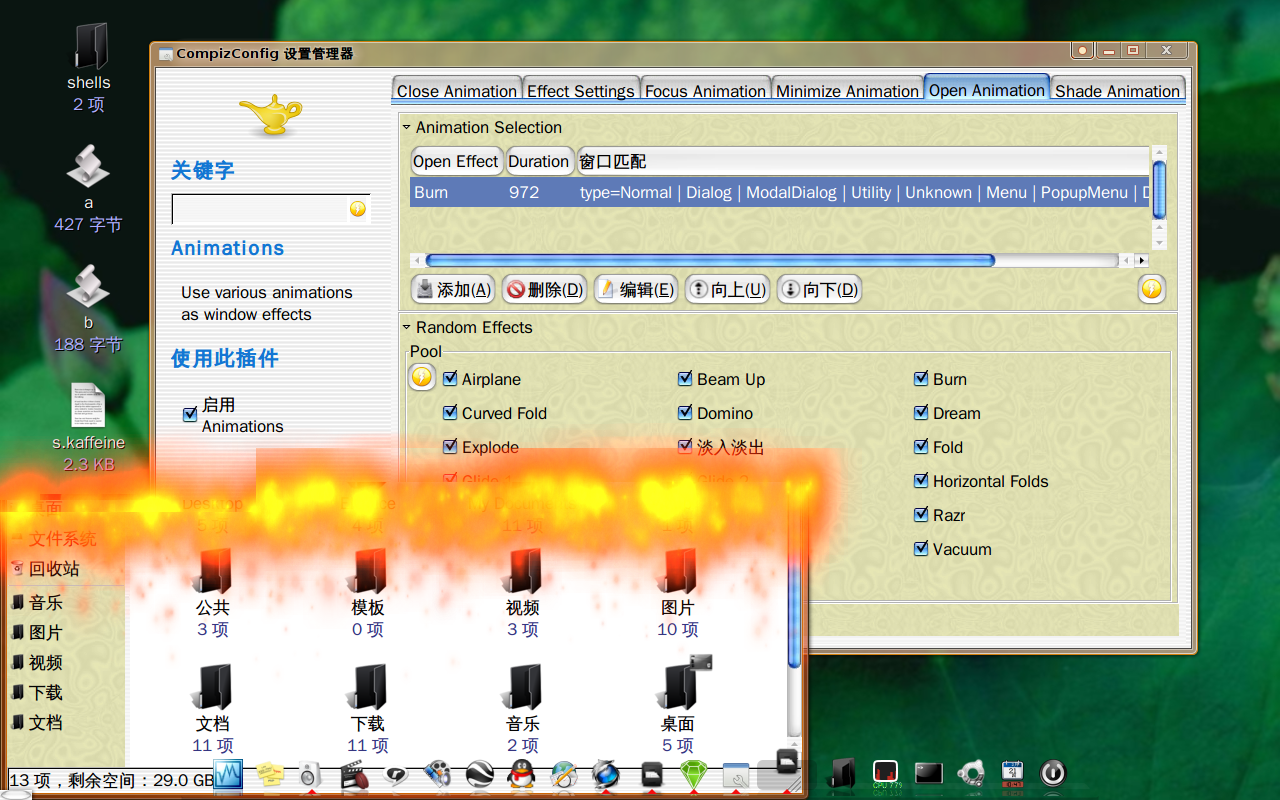Open the Effect Settings tab

click(580, 90)
